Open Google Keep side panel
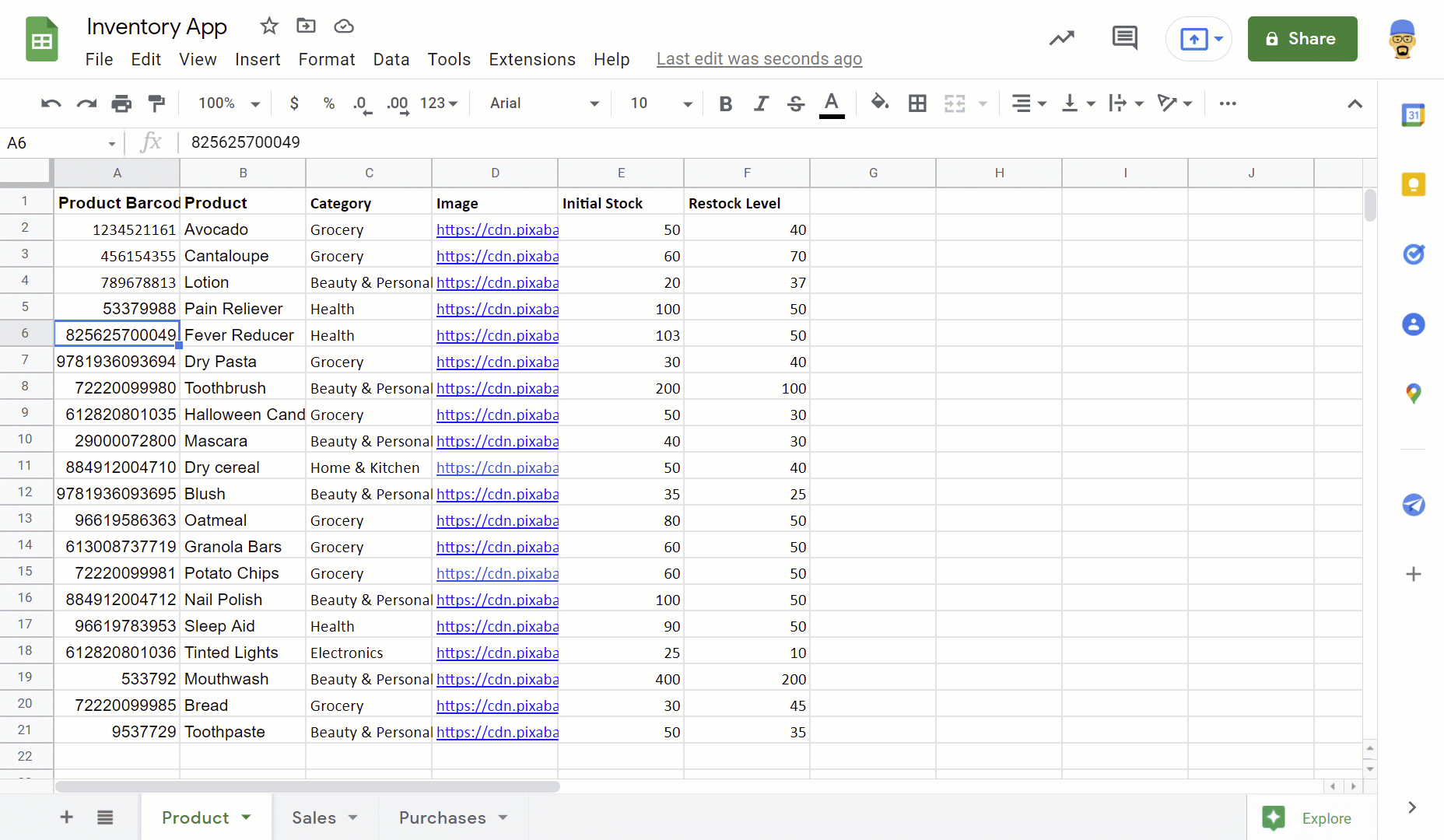Viewport: 1444px width, 840px height. tap(1414, 184)
